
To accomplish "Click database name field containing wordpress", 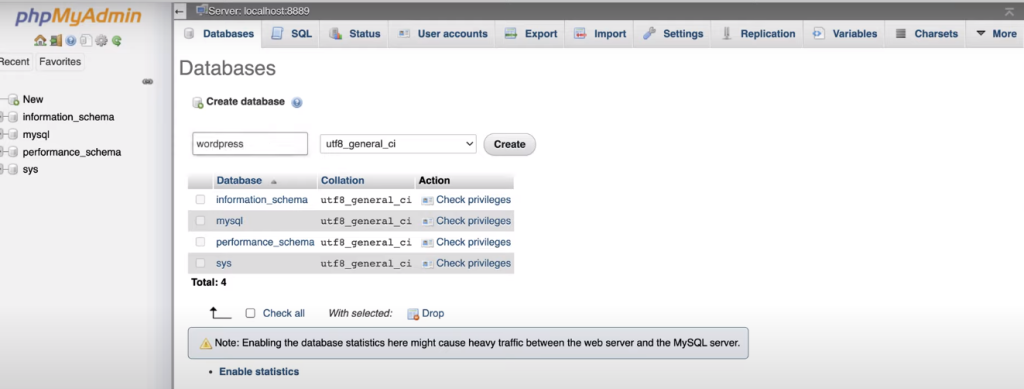I will pyautogui.click(x=249, y=144).
